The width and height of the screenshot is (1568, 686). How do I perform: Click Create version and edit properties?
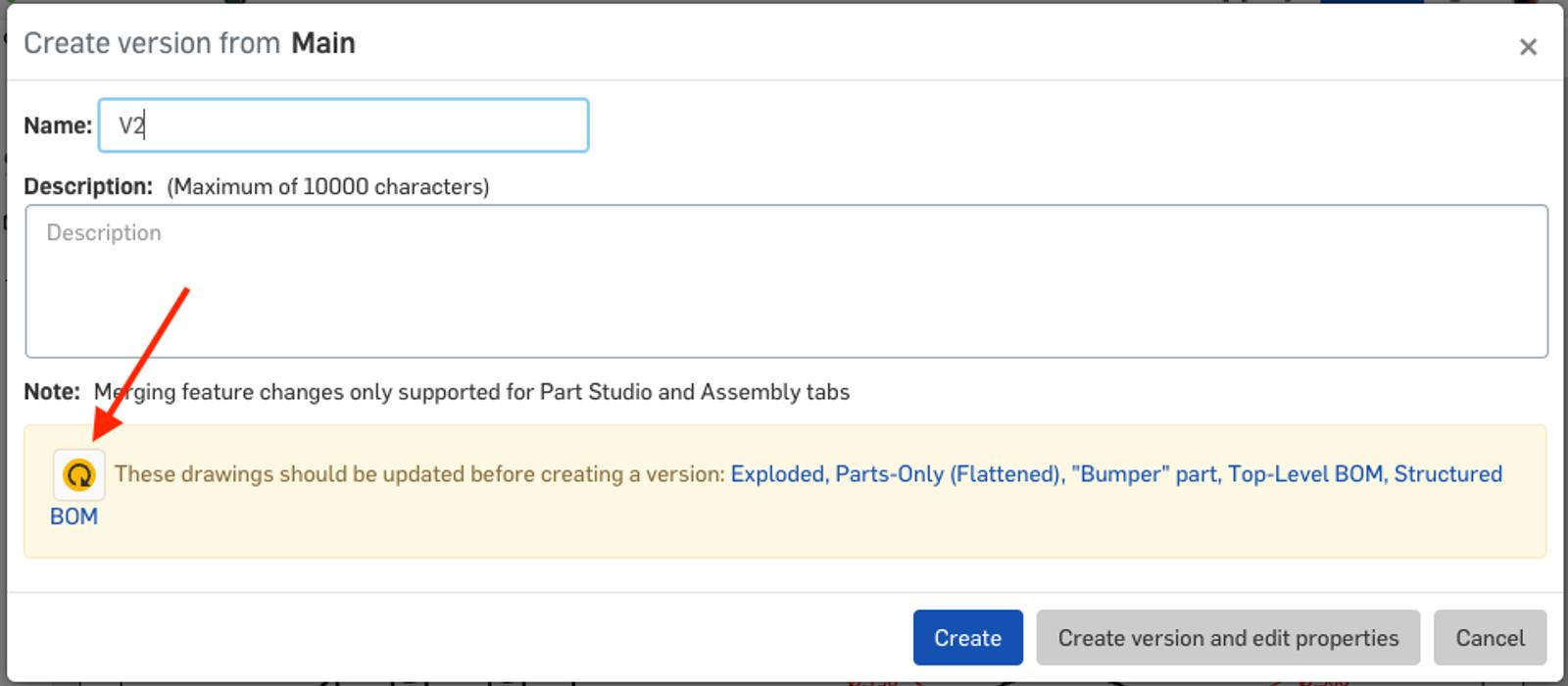[1228, 638]
